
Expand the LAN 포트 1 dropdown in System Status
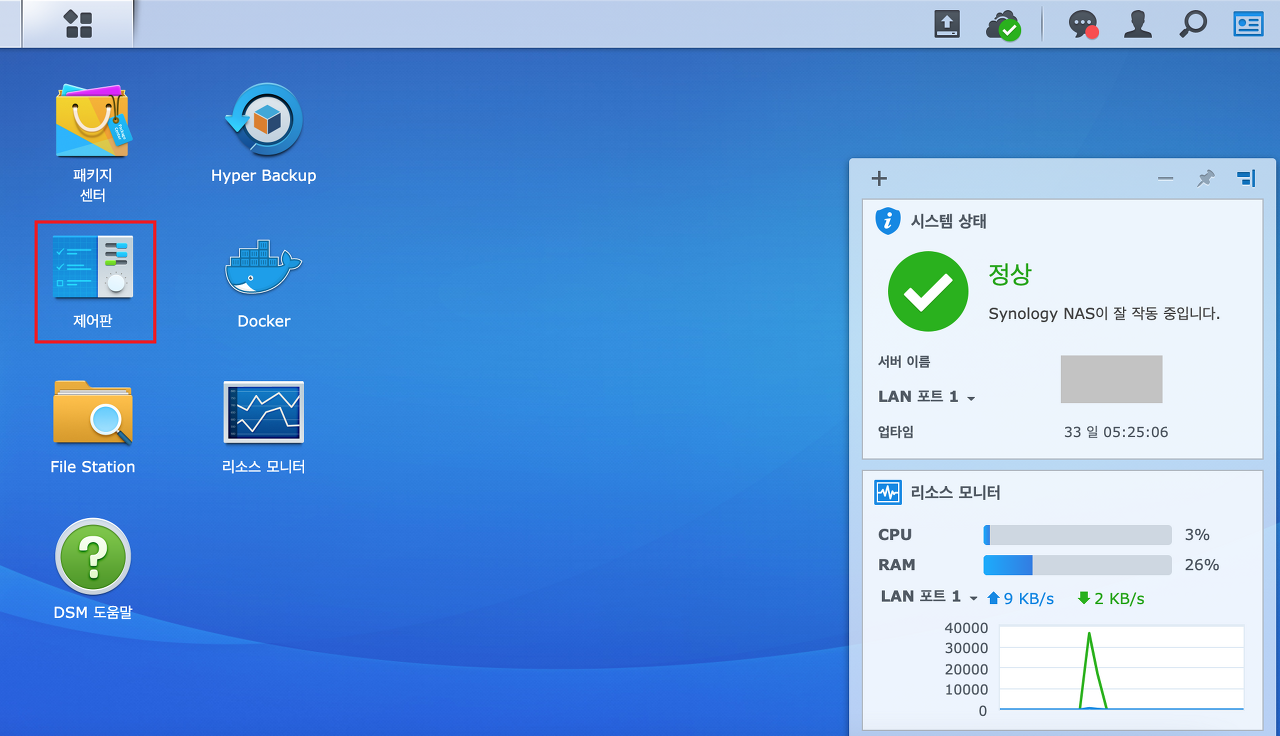926,397
